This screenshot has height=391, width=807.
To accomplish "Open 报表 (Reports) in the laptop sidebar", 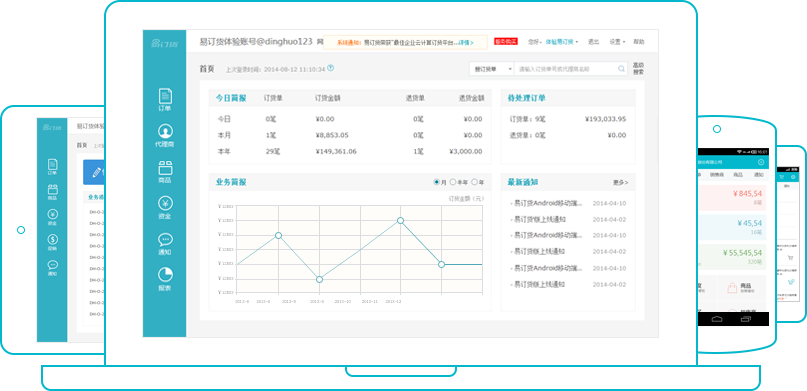I will 165,279.
